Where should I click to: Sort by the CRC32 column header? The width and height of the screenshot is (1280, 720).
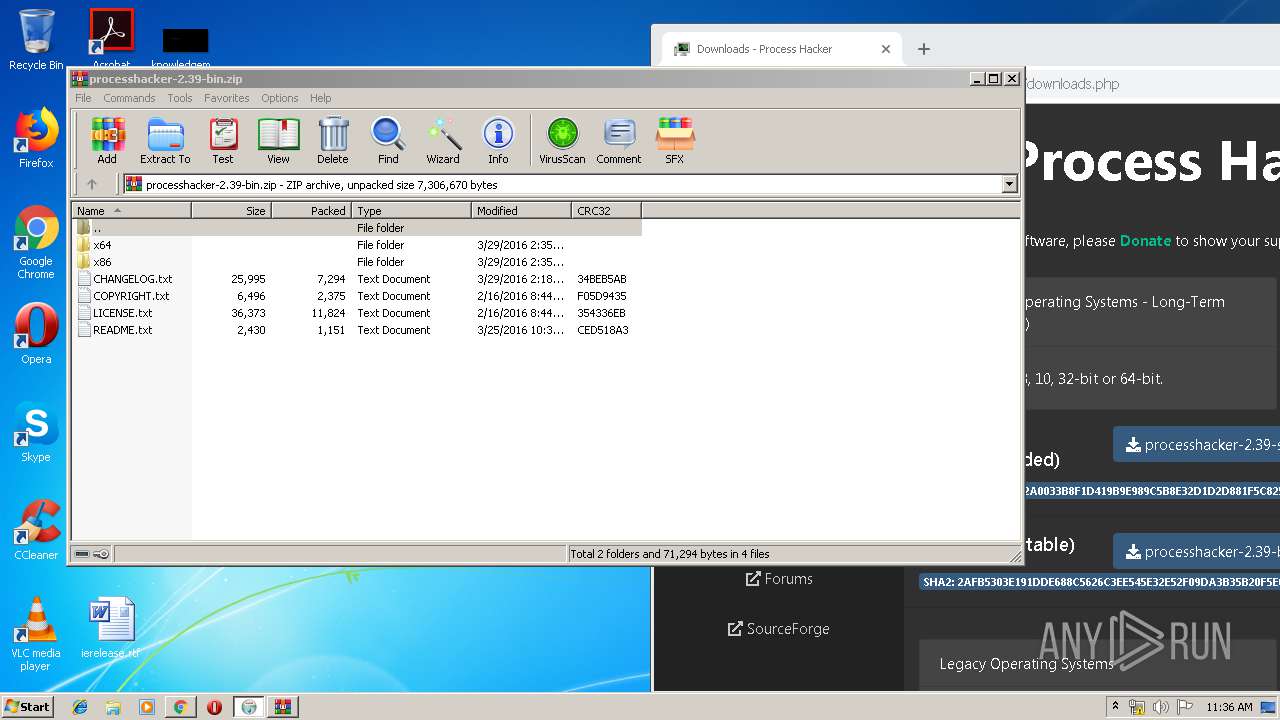[x=606, y=210]
